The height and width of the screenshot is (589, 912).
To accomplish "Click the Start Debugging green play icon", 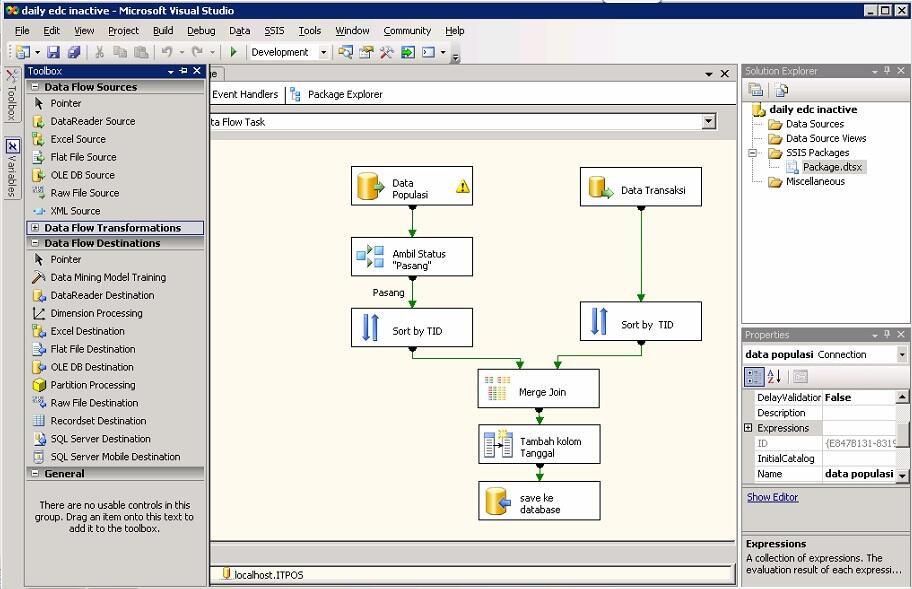I will [233, 52].
